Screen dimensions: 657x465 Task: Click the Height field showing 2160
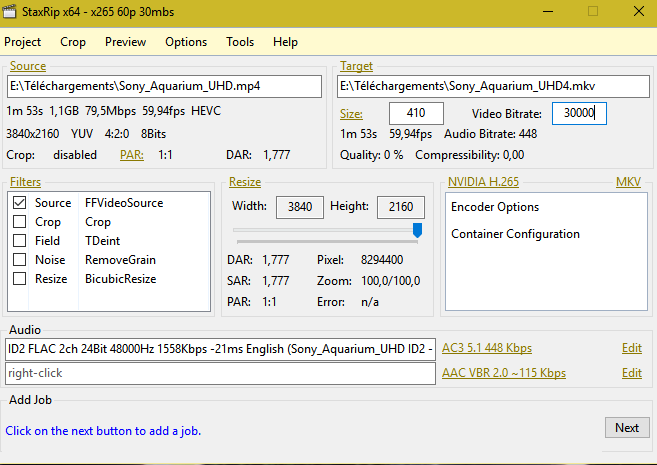coord(401,207)
